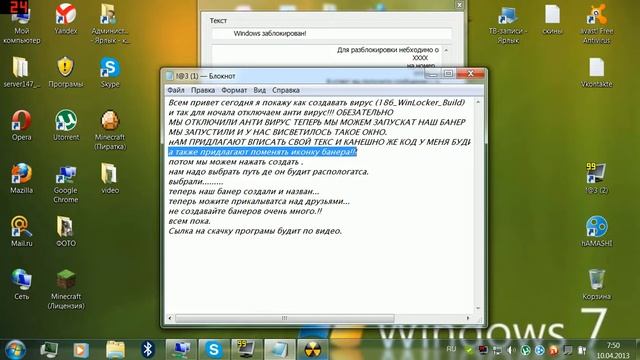The height and width of the screenshot is (360, 640).
Task: Launch Minecraft (Лицензия) shortcut
Action: point(66,290)
